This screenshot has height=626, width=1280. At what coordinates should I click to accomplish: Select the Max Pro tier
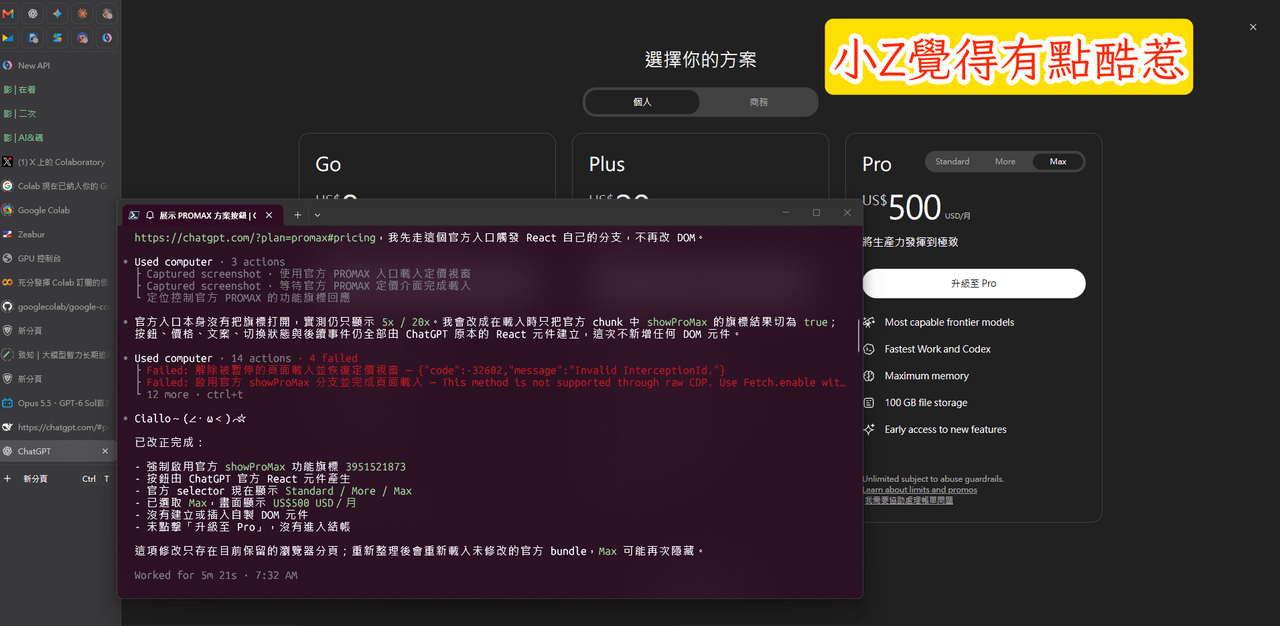pos(1058,162)
